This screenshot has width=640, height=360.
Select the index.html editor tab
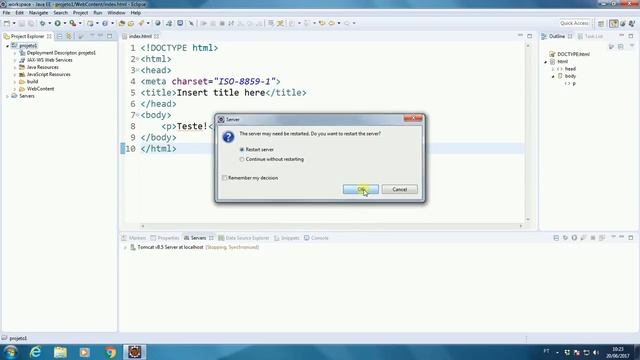coord(140,36)
